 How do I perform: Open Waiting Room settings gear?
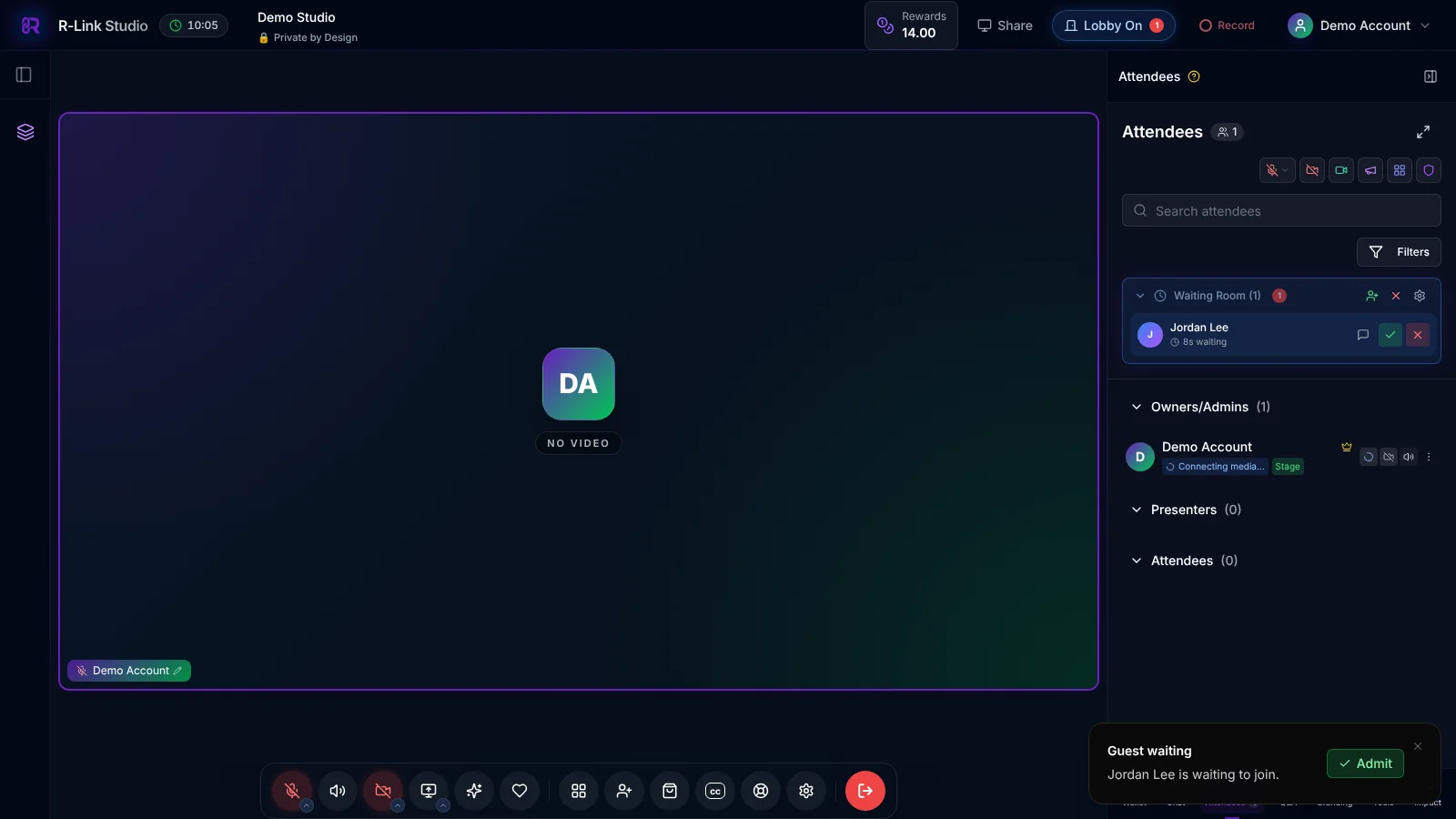pos(1420,296)
